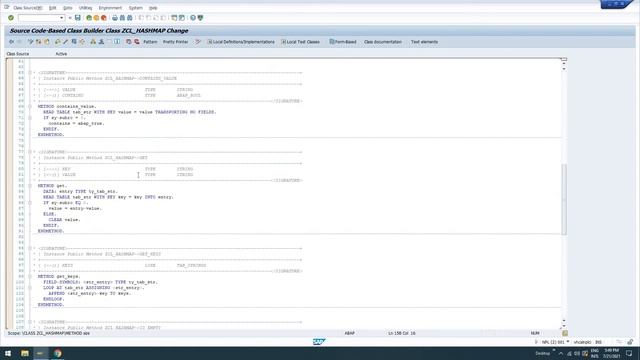Screen dimensions: 640x360
Task: Click the Windows Start button
Action: [x=8, y=353]
